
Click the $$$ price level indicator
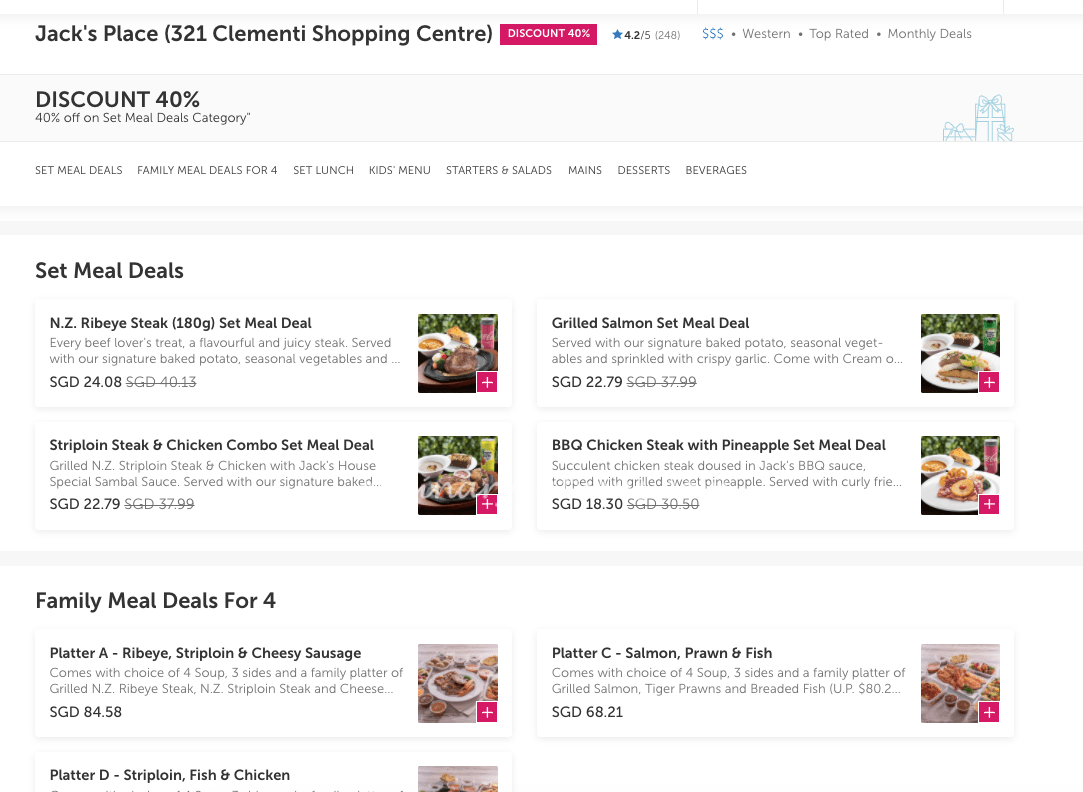713,34
